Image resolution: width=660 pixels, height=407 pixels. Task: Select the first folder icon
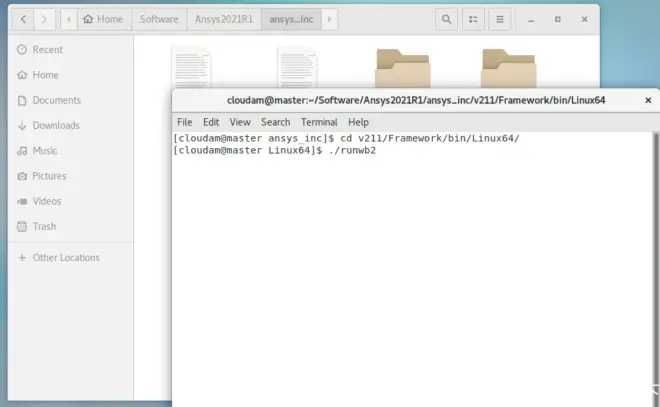[403, 69]
